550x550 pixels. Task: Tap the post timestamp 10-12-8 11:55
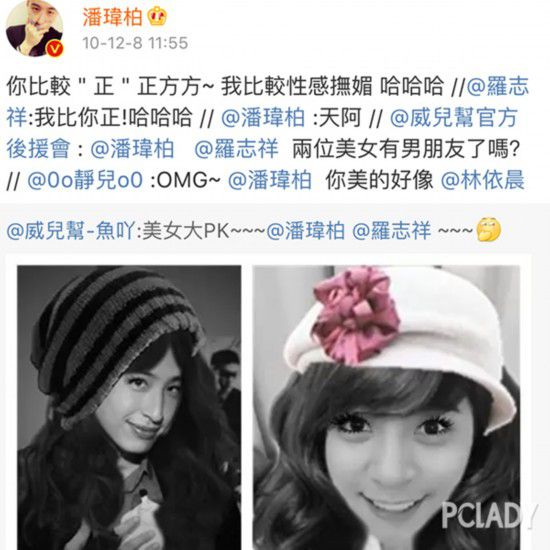tap(135, 43)
